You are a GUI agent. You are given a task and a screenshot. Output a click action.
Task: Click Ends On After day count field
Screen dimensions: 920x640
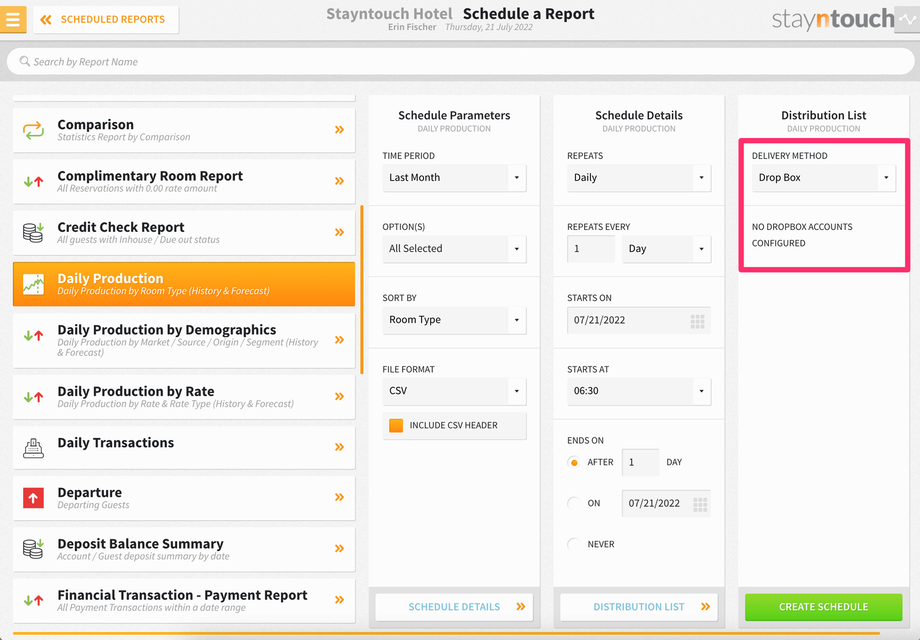pos(641,462)
